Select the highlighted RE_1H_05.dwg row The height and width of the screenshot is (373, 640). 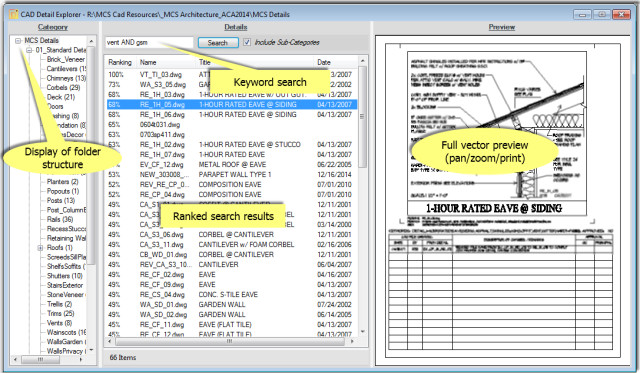[232, 104]
